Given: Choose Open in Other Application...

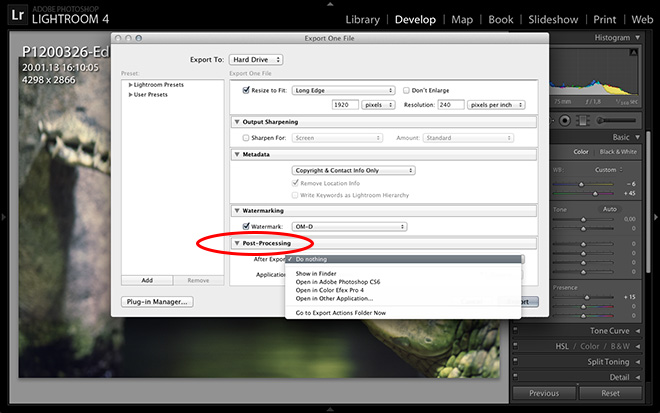Looking at the screenshot, I should coord(403,298).
